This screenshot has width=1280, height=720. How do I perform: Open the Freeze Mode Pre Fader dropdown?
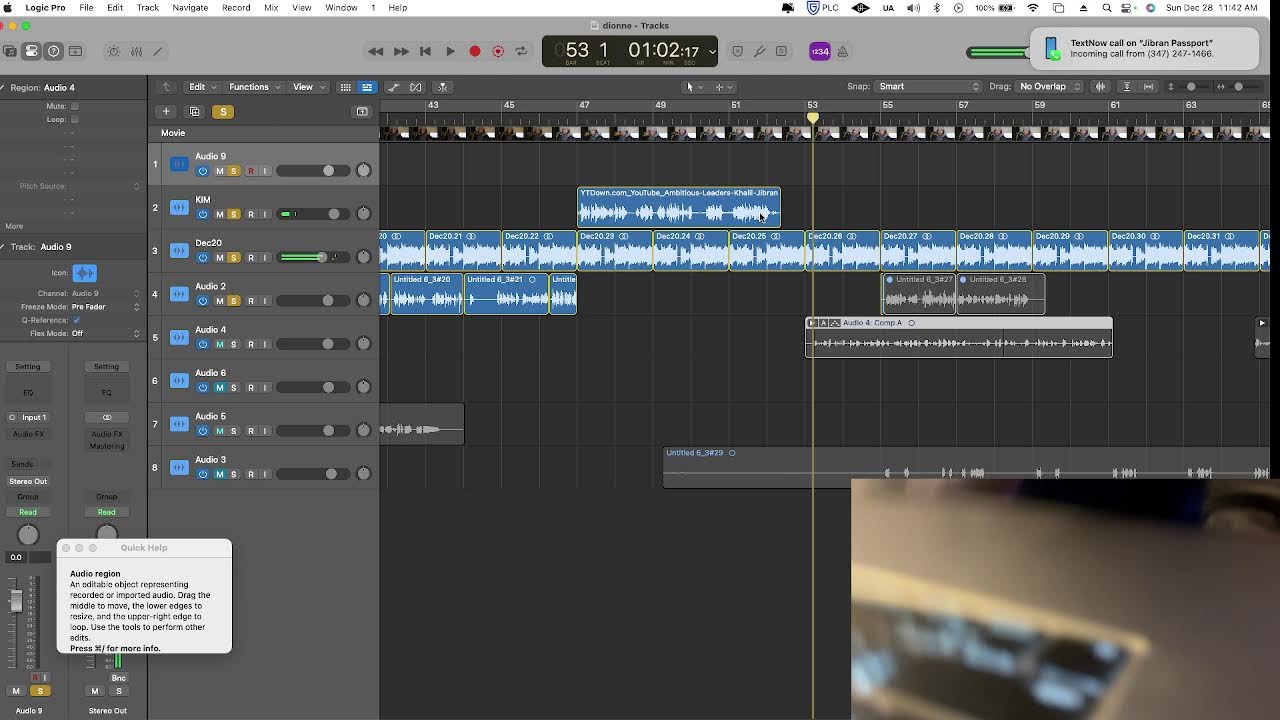click(105, 307)
